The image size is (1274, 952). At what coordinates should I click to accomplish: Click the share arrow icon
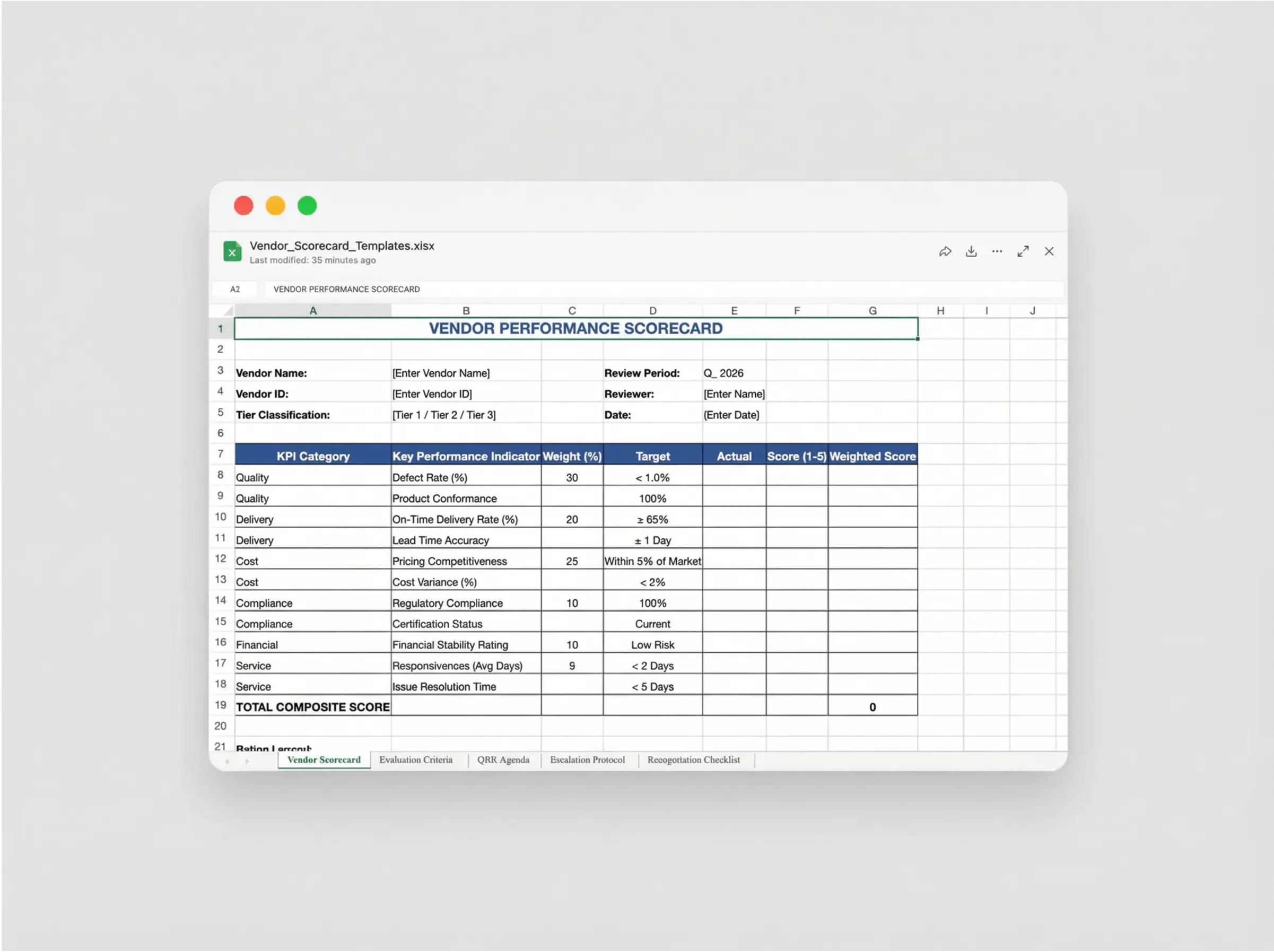point(945,252)
